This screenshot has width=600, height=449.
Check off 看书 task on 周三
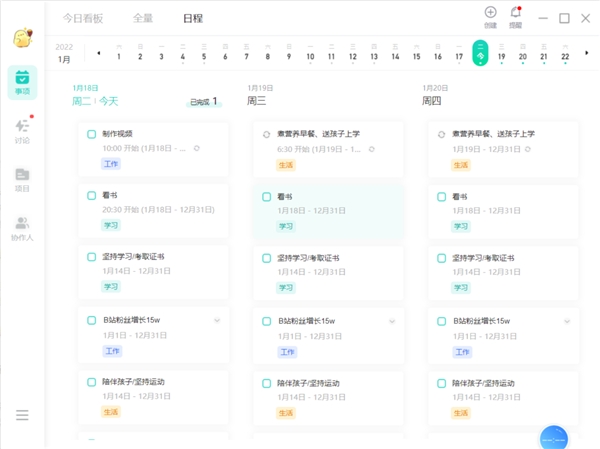click(x=266, y=197)
